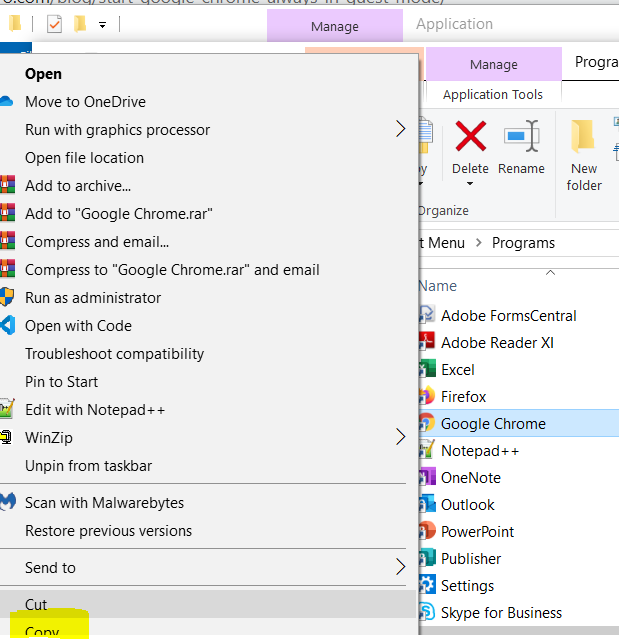Click Programs in the breadcrumb path
The width and height of the screenshot is (619, 639).
[x=523, y=242]
